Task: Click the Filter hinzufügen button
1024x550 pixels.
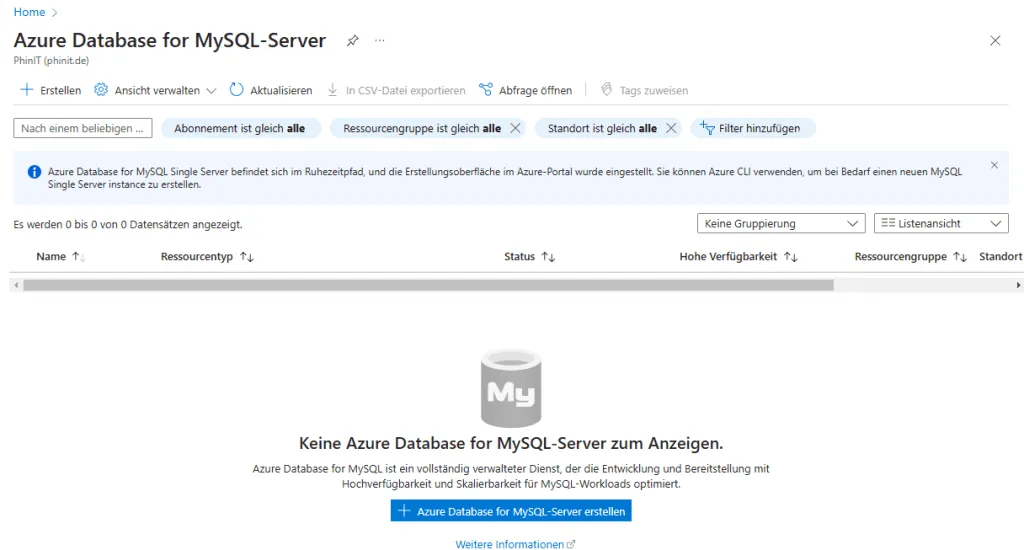Action: tap(752, 128)
